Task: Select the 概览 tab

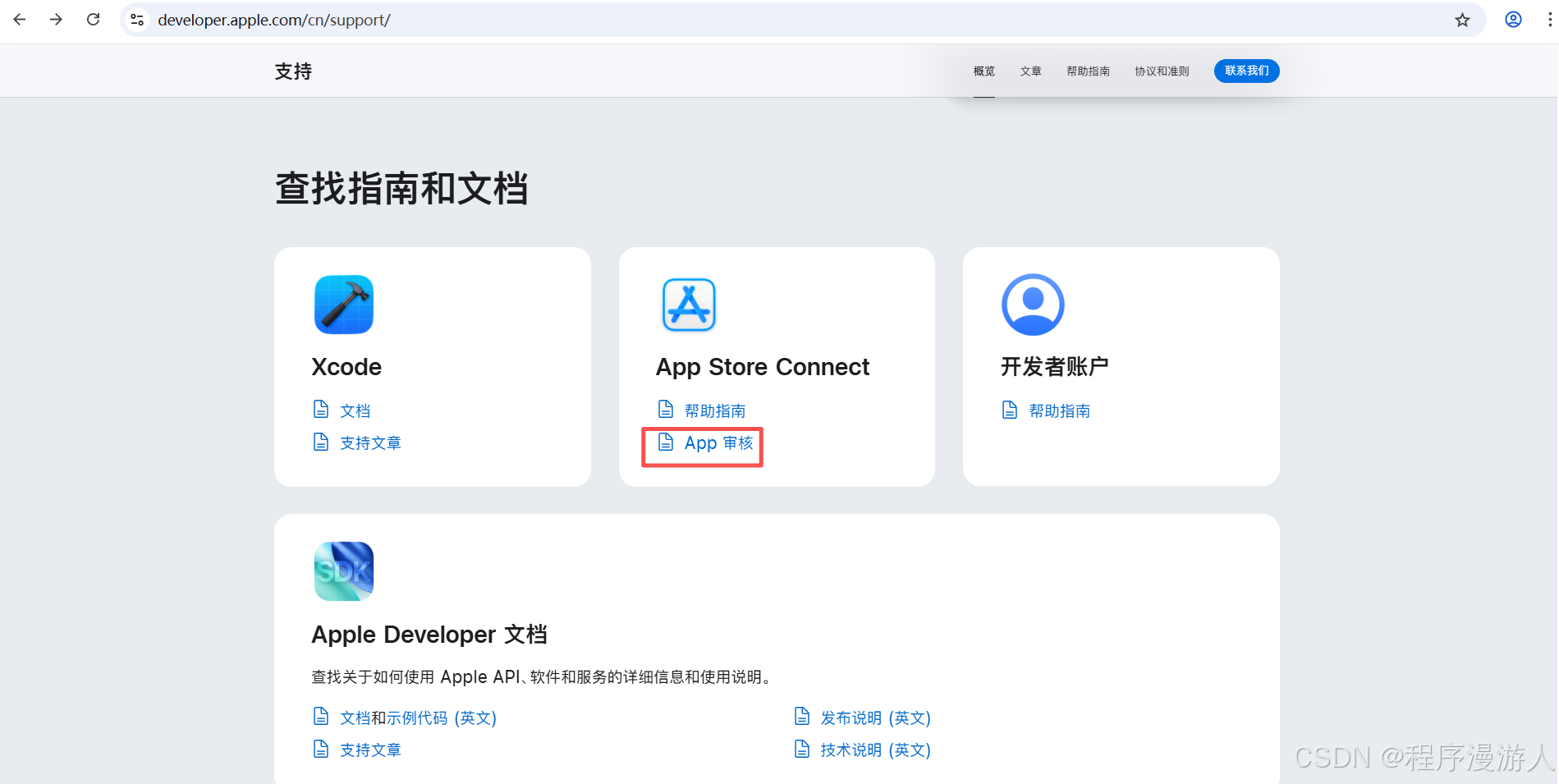Action: (984, 71)
